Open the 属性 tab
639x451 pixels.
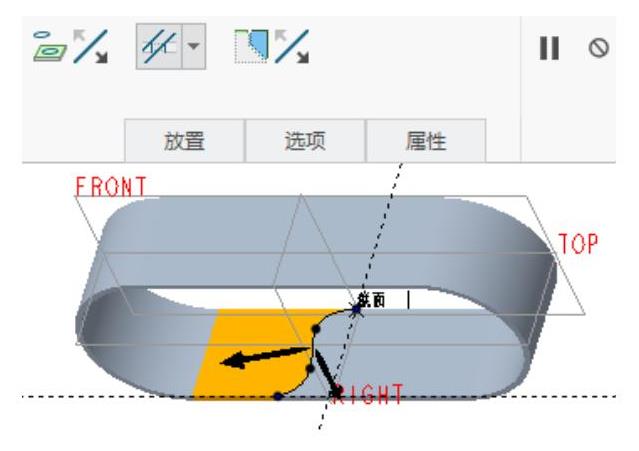pyautogui.click(x=426, y=141)
